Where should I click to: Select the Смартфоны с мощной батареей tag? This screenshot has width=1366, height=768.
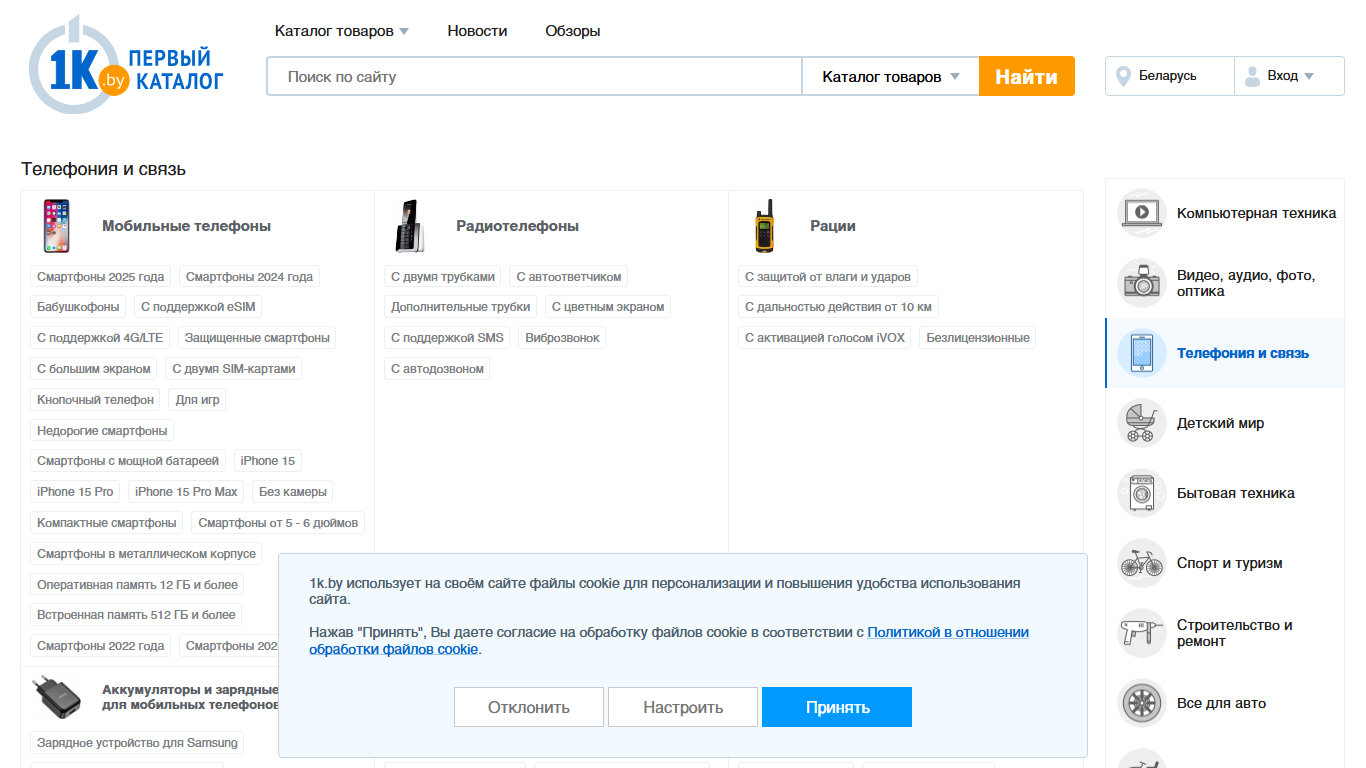pyautogui.click(x=128, y=461)
